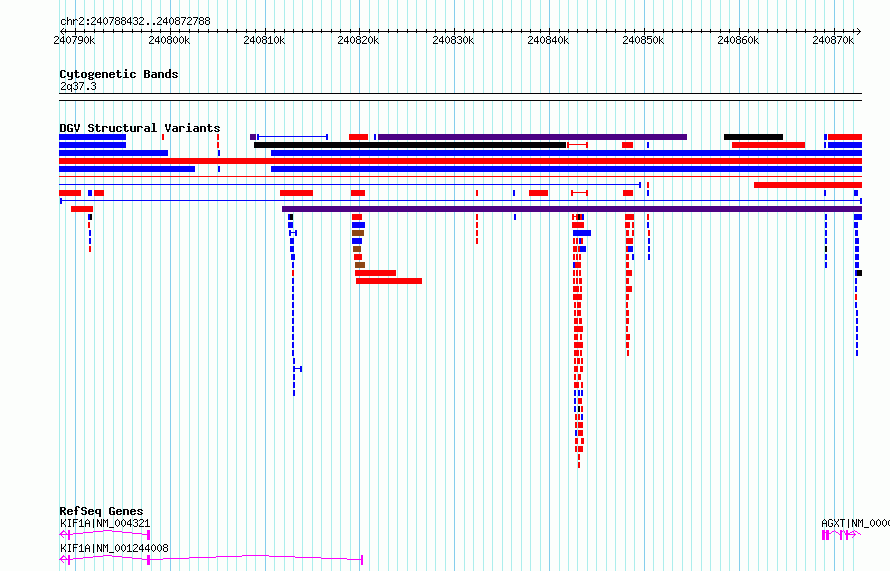Click the 240790k ruler label
Screen dimensions: 890x571
coord(74,40)
